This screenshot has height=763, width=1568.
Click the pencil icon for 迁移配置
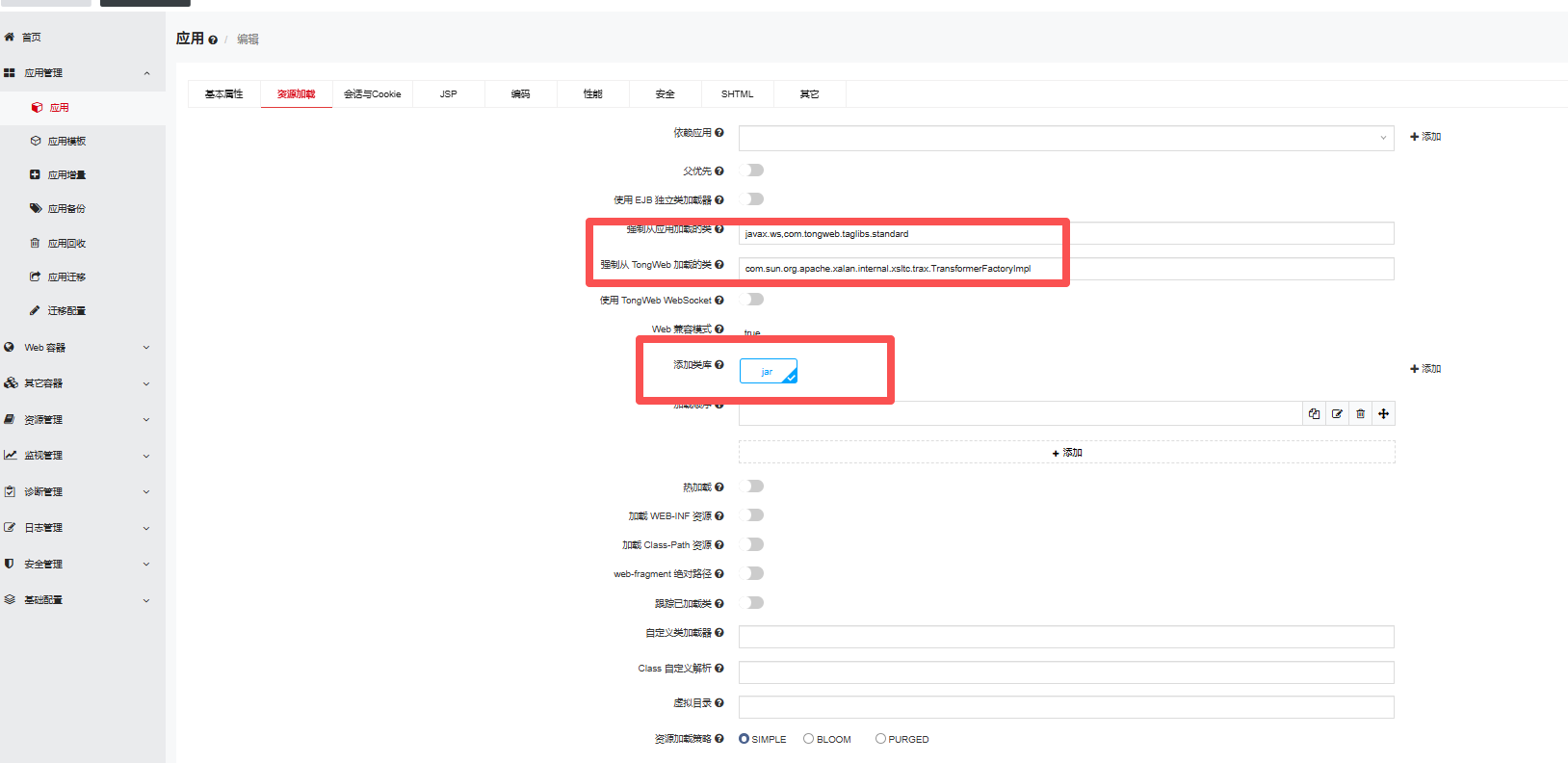(36, 310)
